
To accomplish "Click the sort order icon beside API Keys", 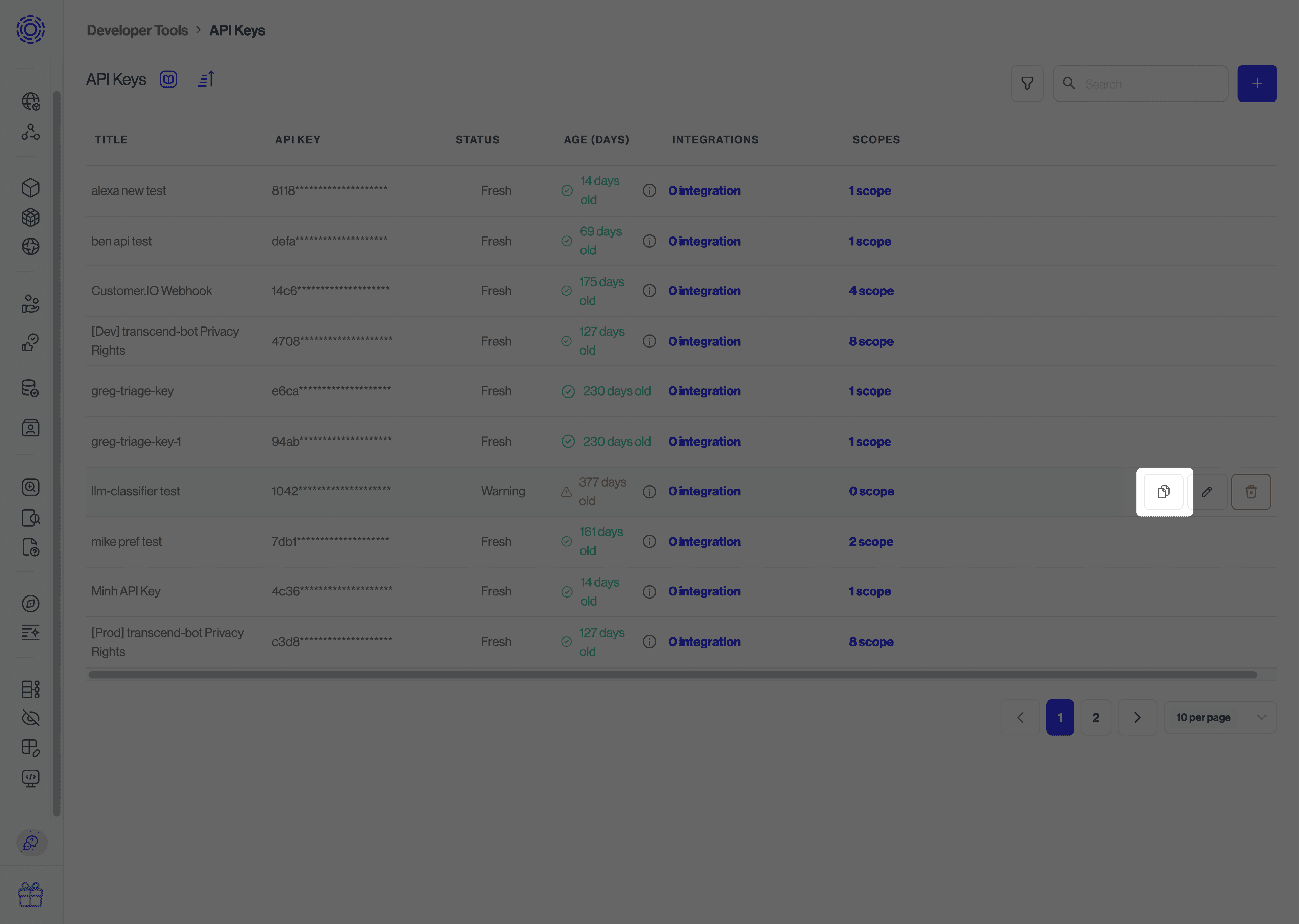I will point(206,79).
